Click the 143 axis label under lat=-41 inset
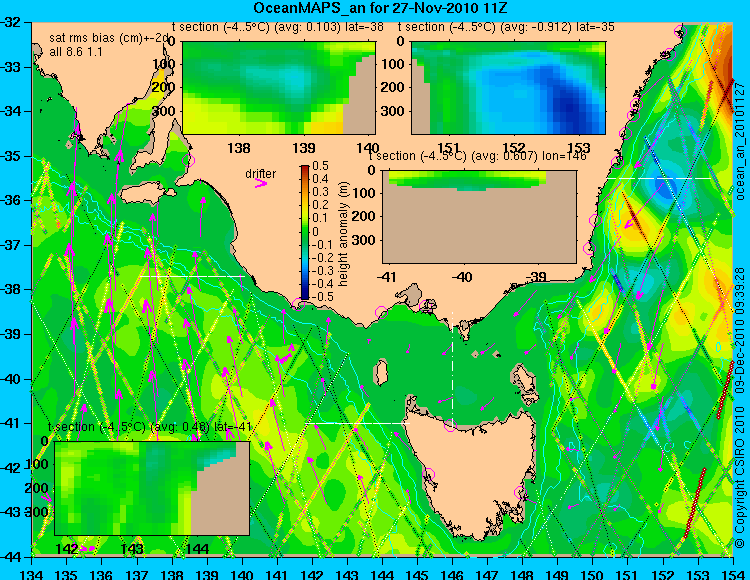Viewport: 750px width, 580px height. click(x=132, y=548)
